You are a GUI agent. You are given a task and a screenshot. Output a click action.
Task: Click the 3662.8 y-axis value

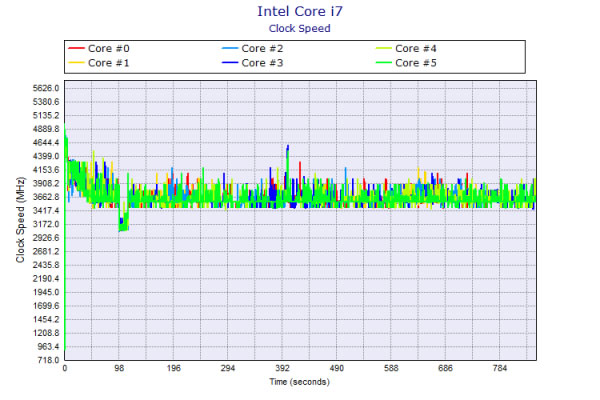[x=46, y=197]
